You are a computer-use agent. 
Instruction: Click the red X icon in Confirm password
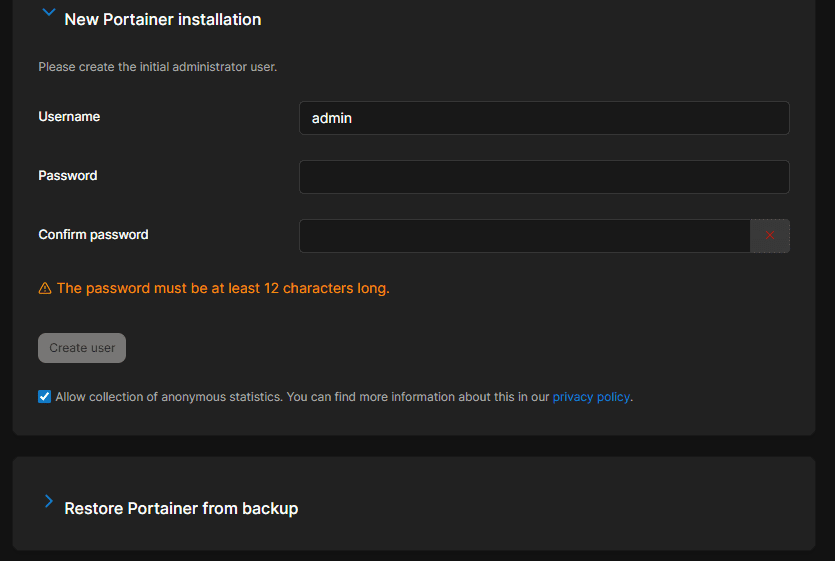point(769,236)
